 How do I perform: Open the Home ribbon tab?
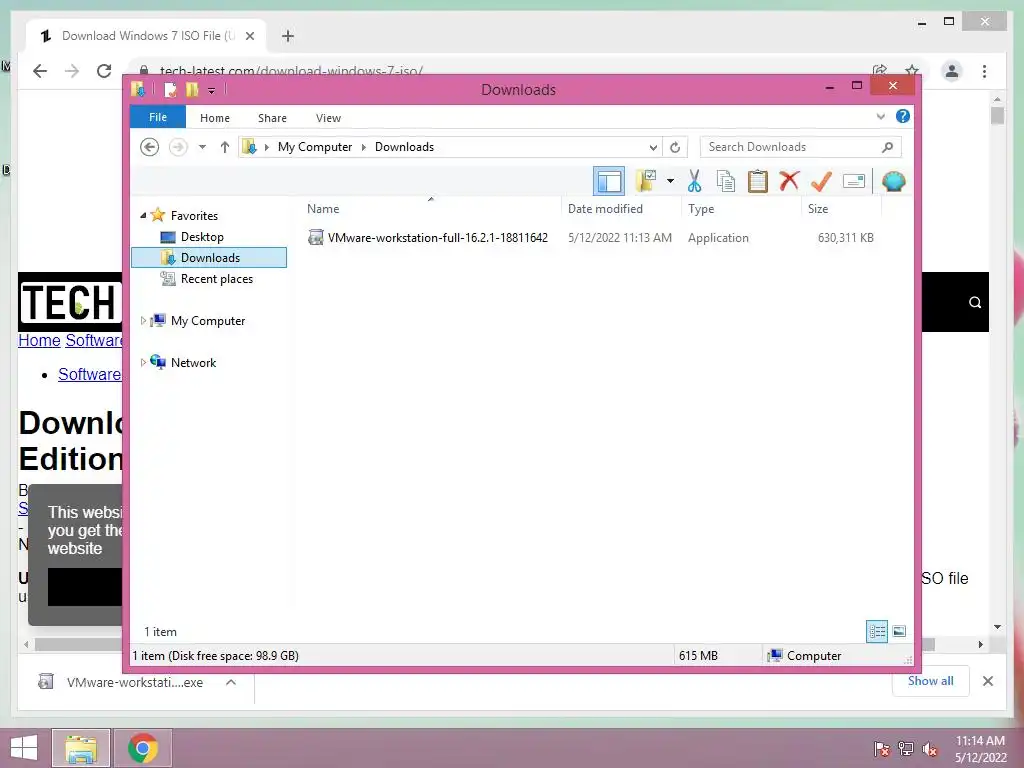coord(215,118)
